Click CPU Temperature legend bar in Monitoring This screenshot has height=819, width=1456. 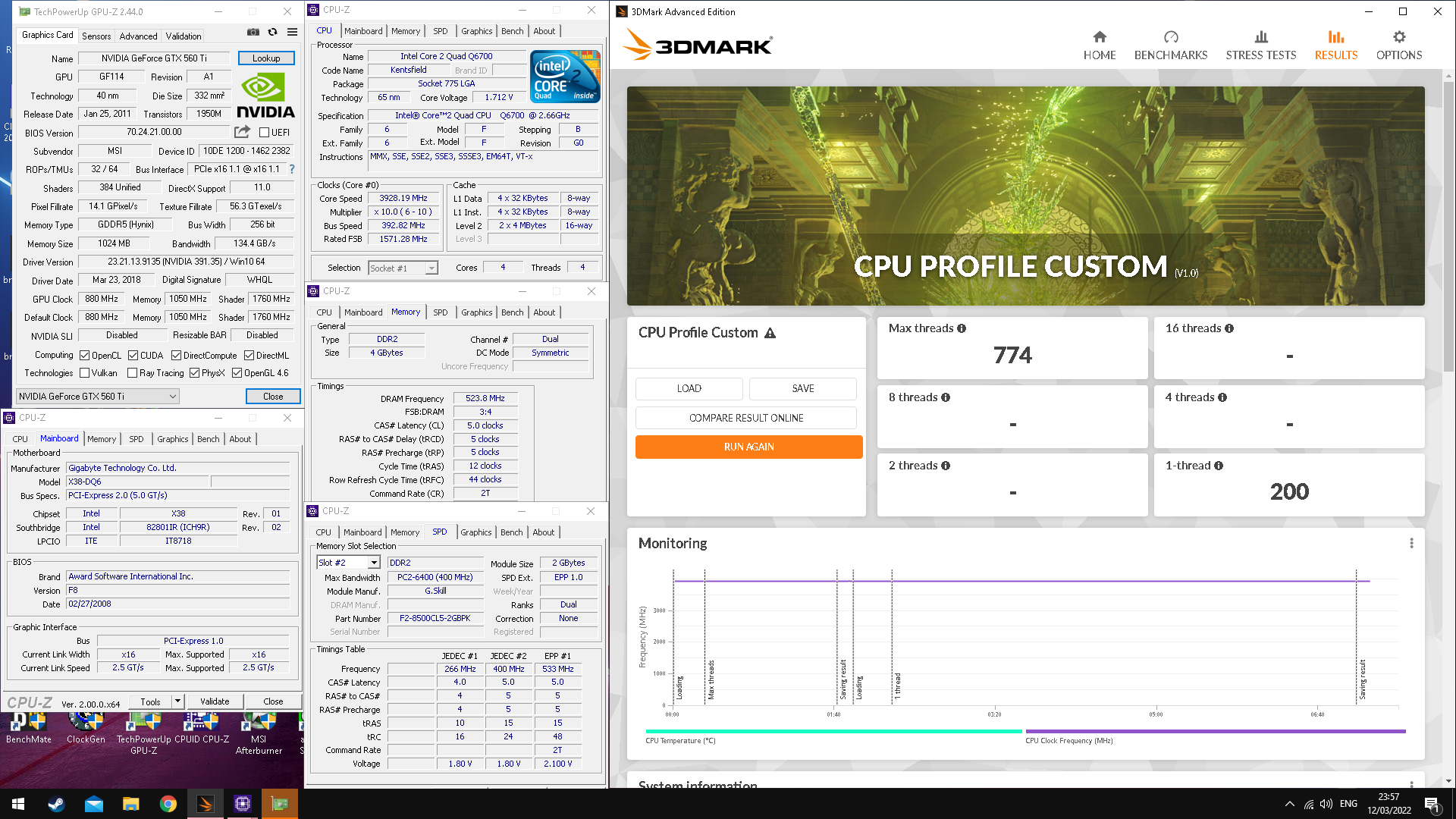[x=833, y=732]
